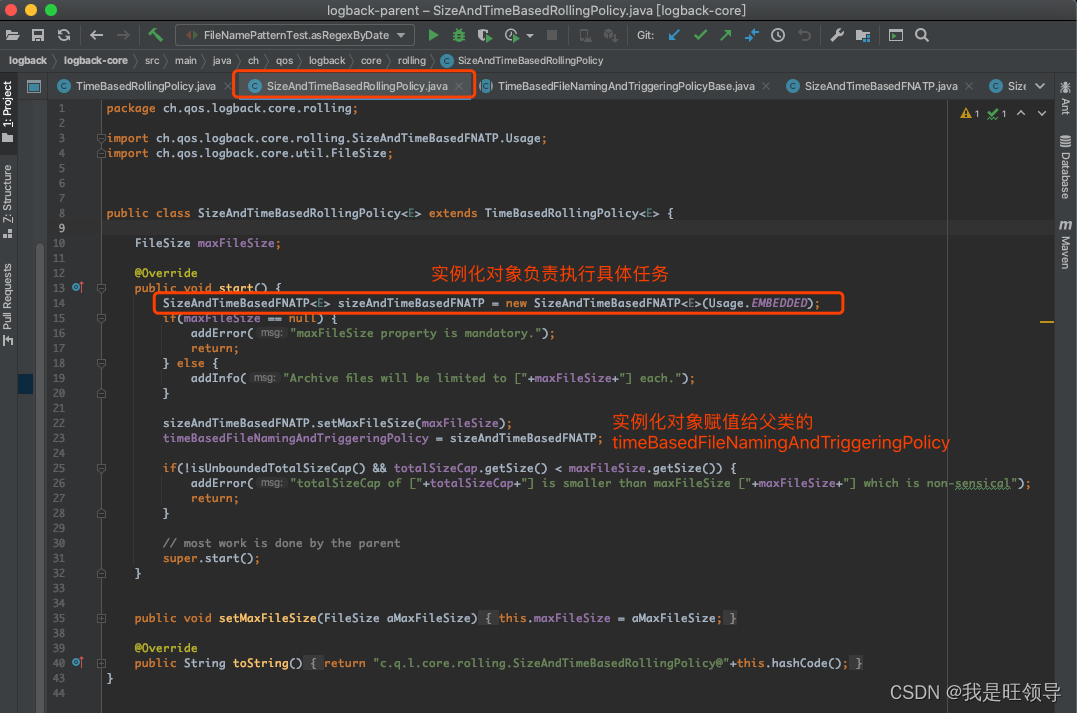Viewport: 1077px width, 713px height.
Task: Run with coverage shield icon
Action: pos(485,35)
